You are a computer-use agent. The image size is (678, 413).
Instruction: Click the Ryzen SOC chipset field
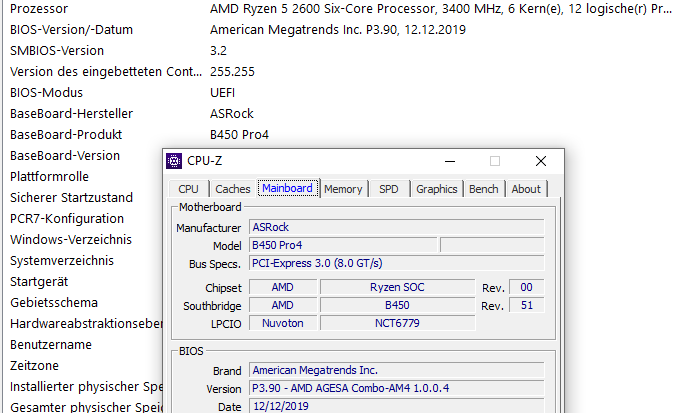397,287
